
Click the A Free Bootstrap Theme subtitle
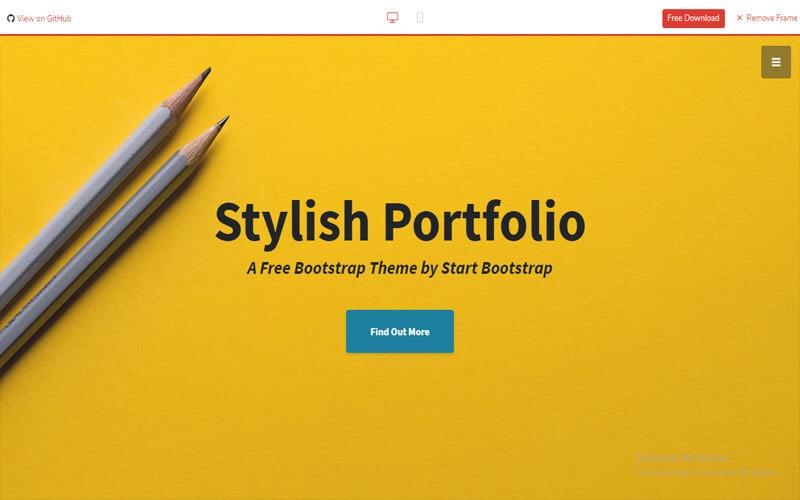click(x=399, y=268)
